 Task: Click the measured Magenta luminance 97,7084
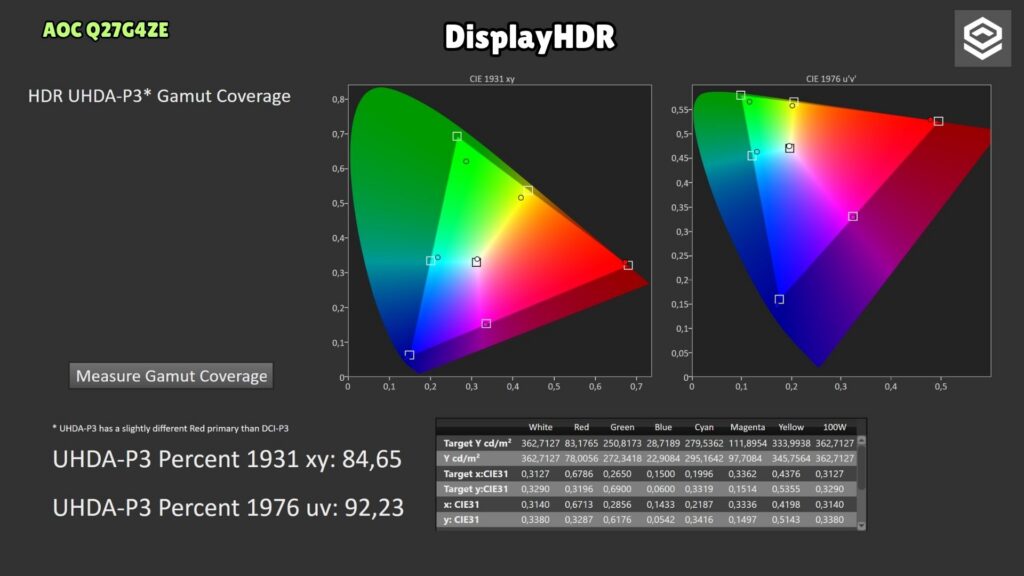click(x=747, y=458)
